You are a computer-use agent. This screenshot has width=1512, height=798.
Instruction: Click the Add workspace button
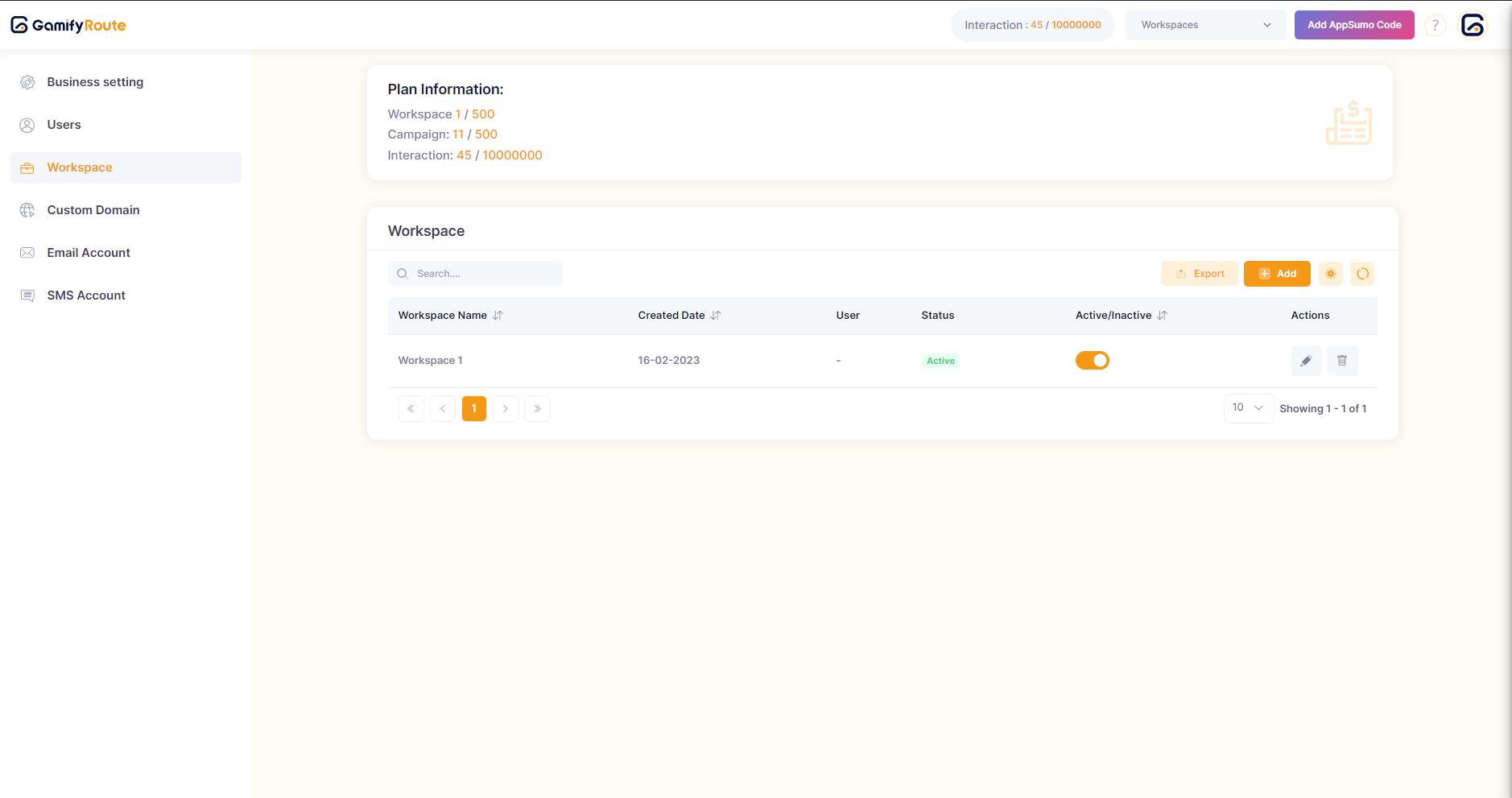click(1277, 274)
